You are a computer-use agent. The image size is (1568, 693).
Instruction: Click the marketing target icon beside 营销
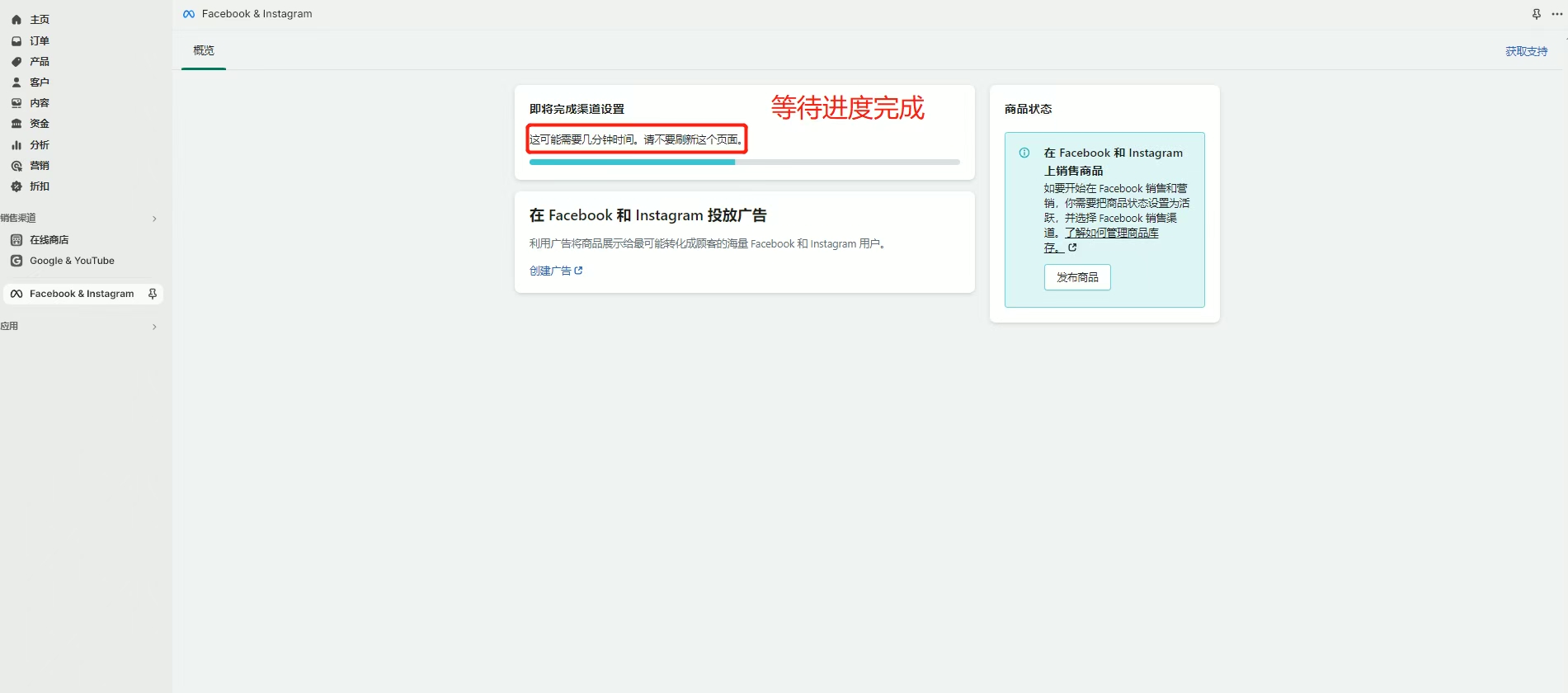pos(16,166)
